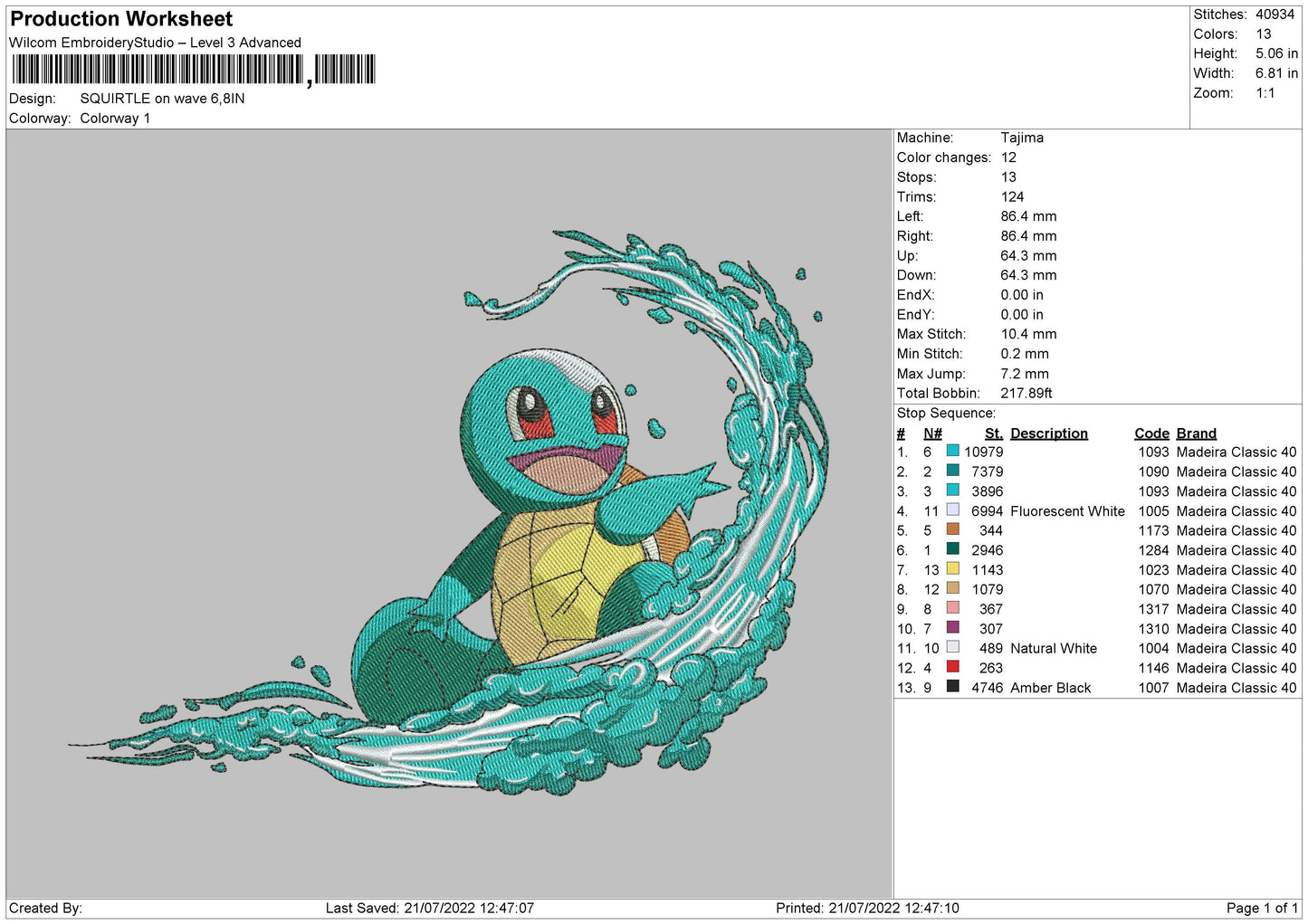Click the purple swatch with code 1310
1308x924 pixels.
(952, 628)
